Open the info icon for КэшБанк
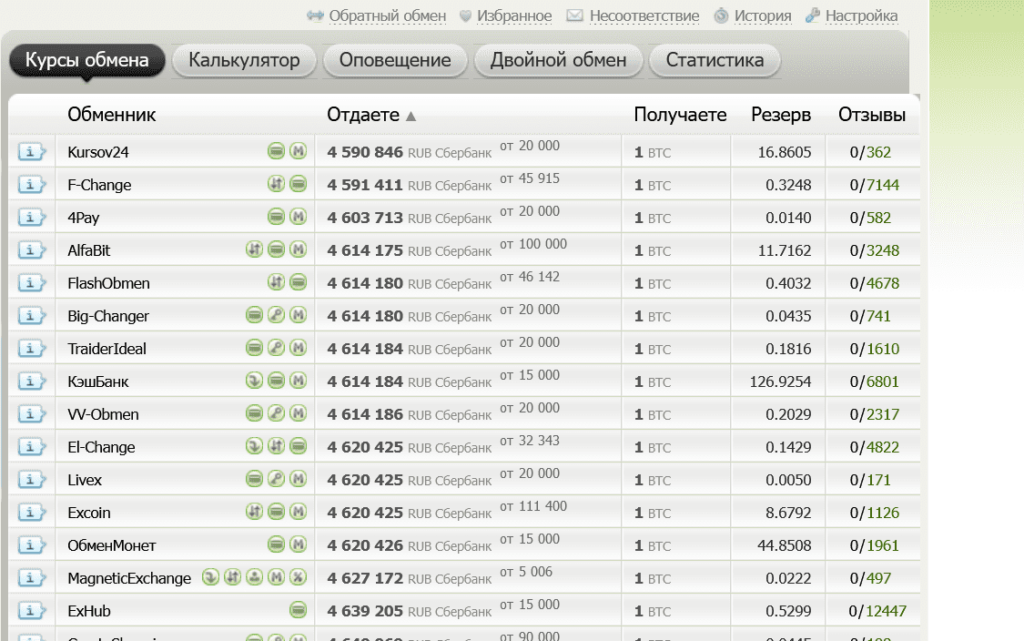Viewport: 1024px width, 641px height. [31, 381]
